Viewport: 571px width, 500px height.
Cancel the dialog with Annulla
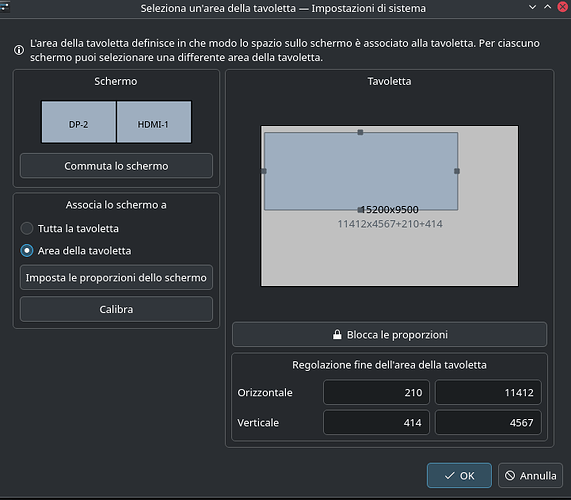coord(530,475)
